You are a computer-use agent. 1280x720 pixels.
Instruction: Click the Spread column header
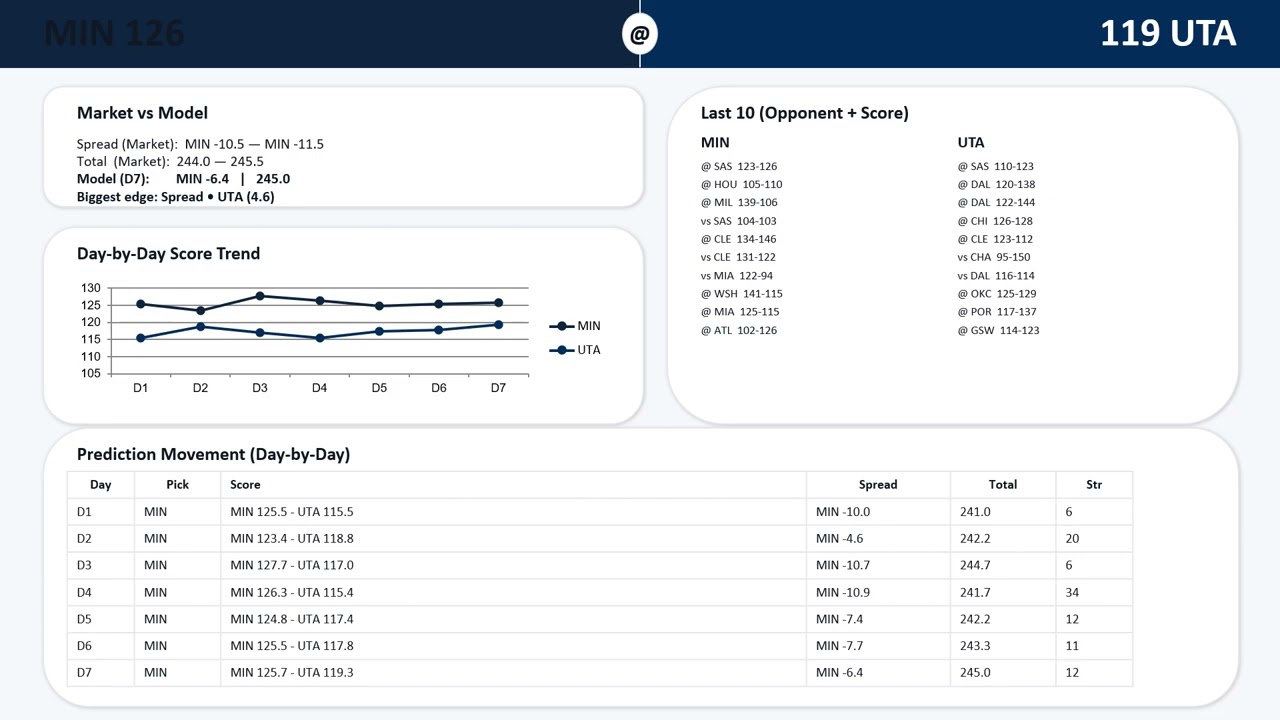click(878, 484)
